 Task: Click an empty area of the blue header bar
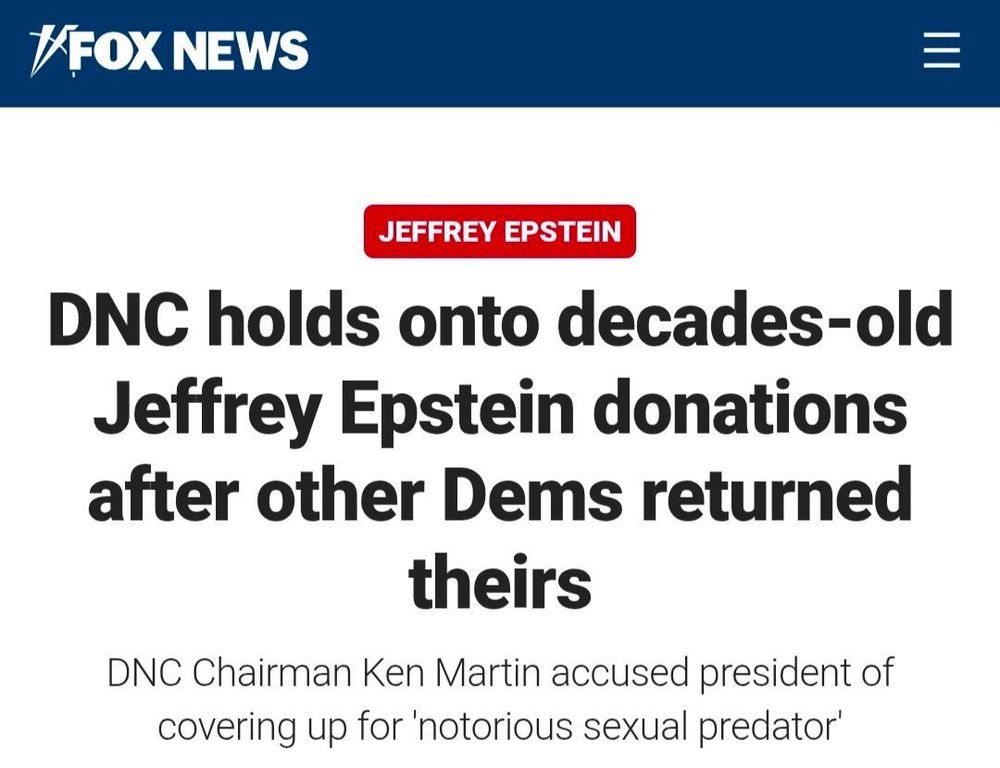click(x=600, y=52)
